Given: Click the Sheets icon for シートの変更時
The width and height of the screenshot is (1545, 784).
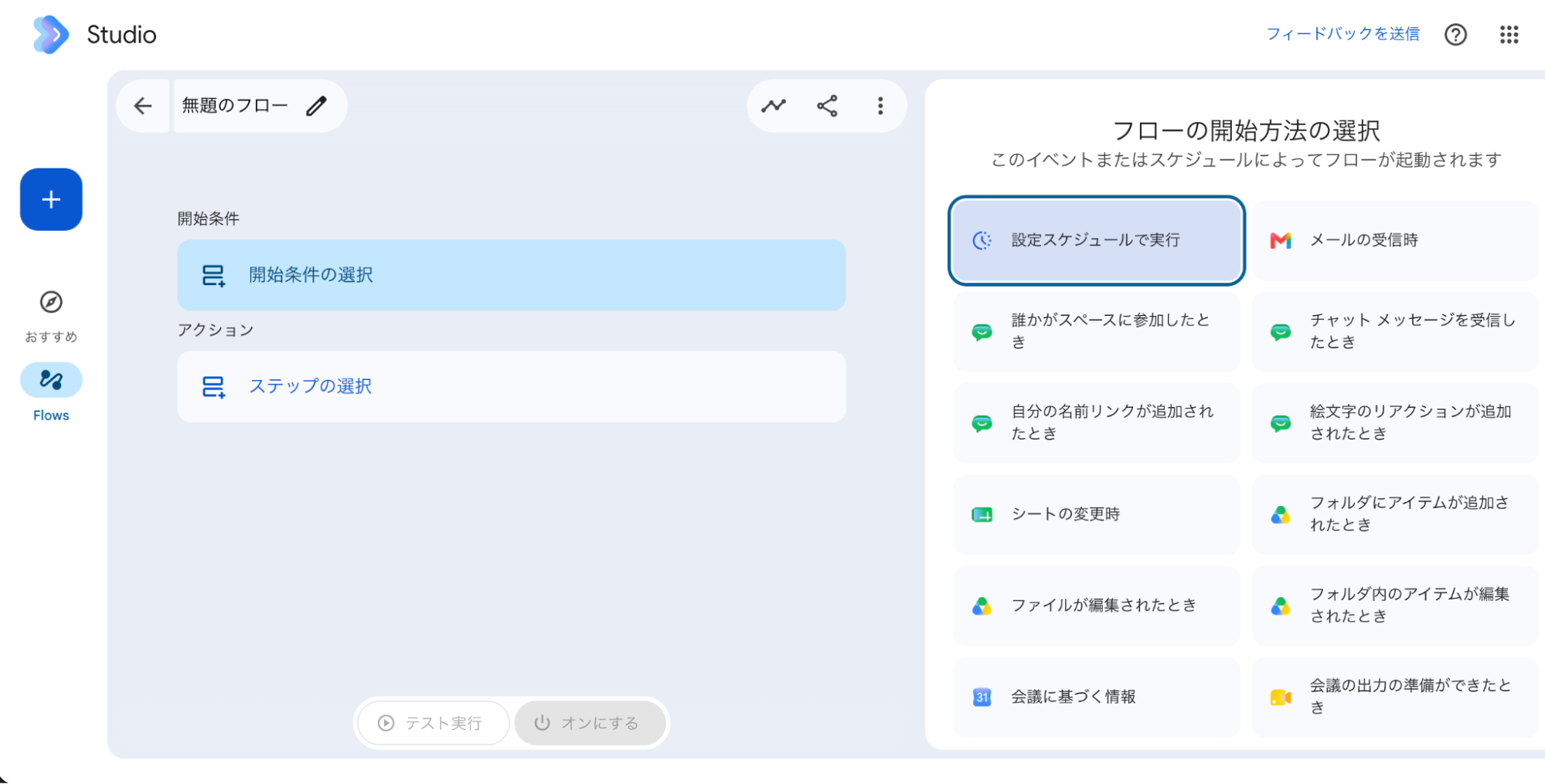Looking at the screenshot, I should tap(982, 514).
